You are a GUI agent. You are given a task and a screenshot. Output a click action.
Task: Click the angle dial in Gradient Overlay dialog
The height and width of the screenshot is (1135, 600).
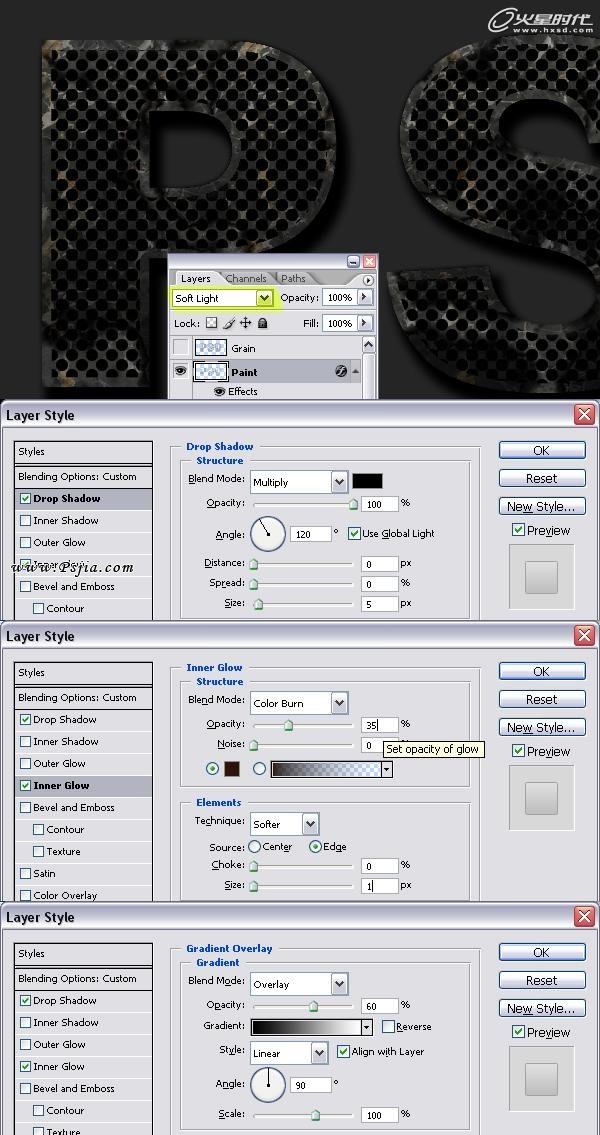(268, 1084)
